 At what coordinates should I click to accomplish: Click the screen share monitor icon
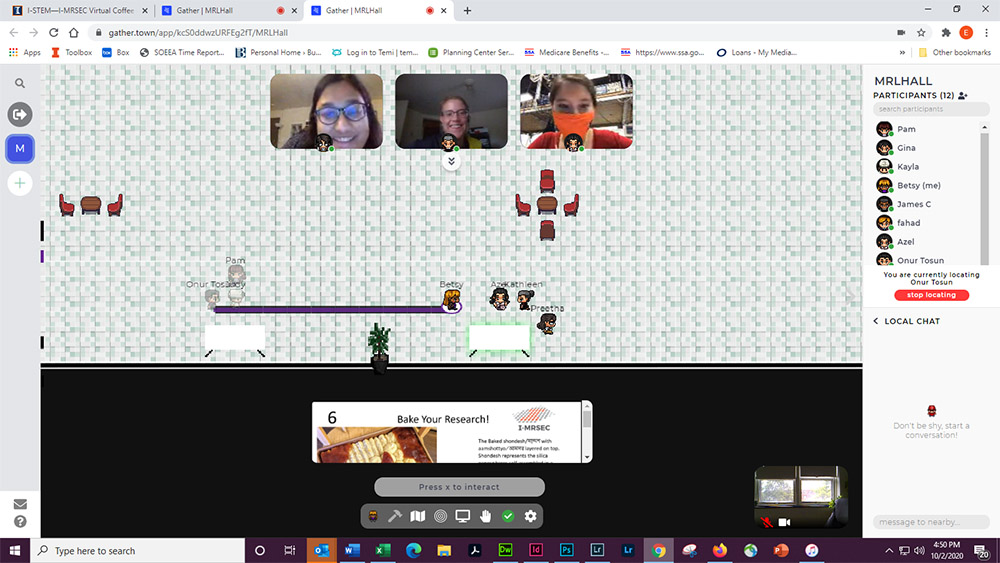click(x=463, y=516)
